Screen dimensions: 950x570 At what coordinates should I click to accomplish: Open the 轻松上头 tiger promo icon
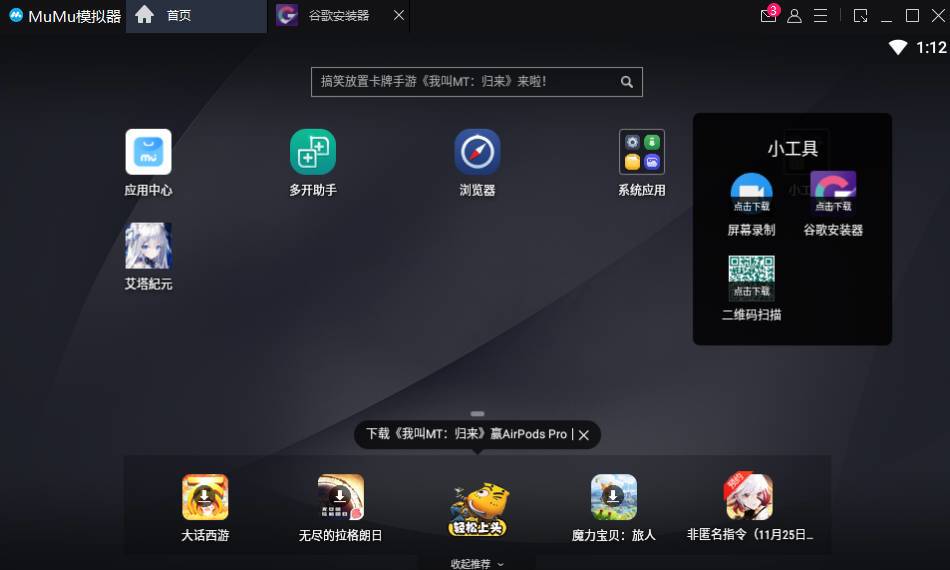(x=478, y=509)
